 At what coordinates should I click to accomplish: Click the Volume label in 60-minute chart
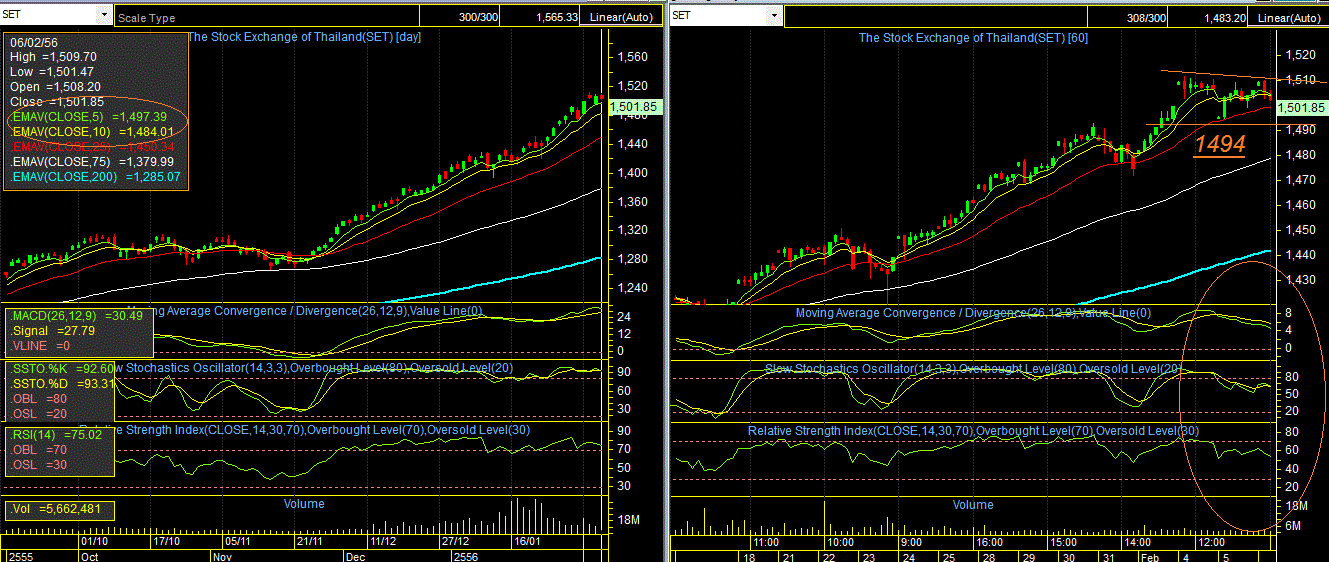pos(973,505)
